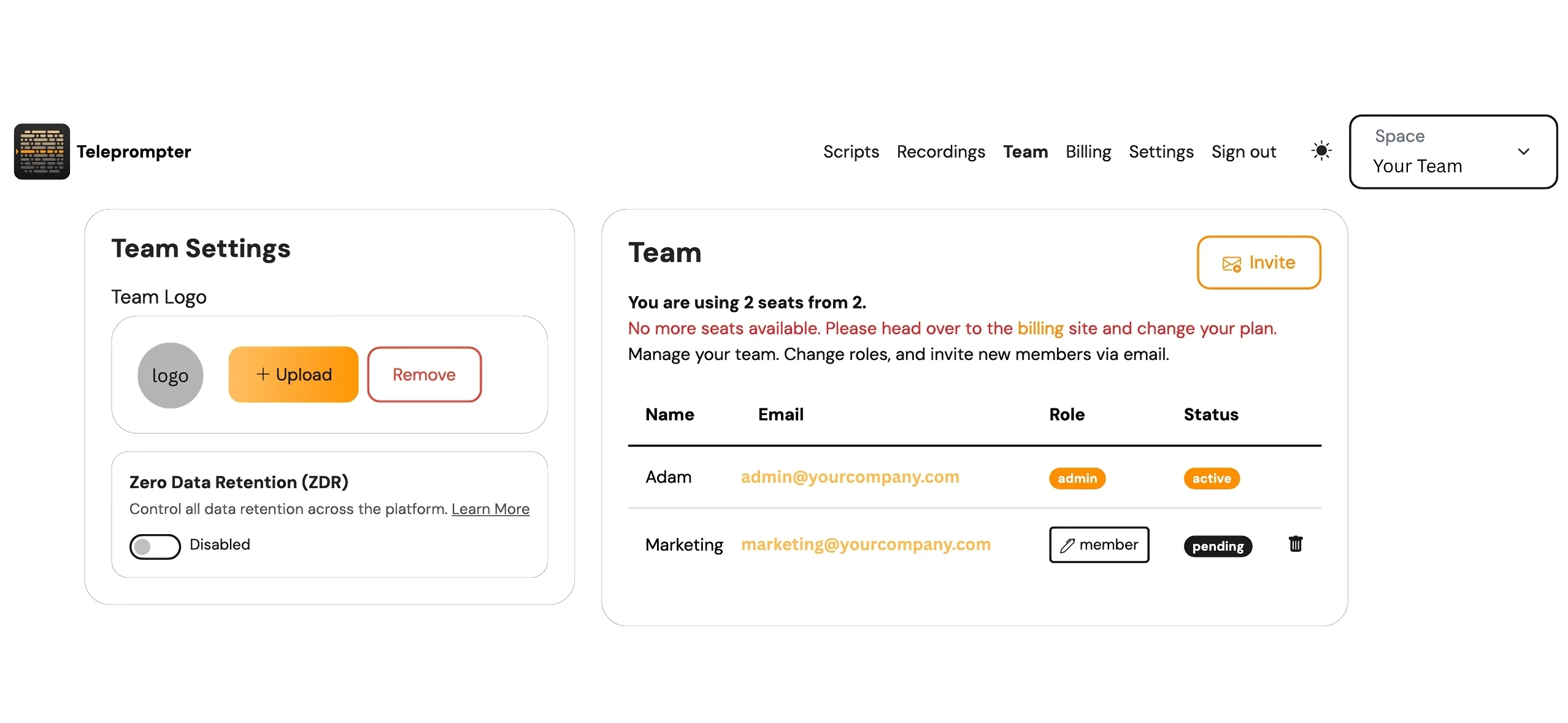Go to the Recordings page

point(940,151)
